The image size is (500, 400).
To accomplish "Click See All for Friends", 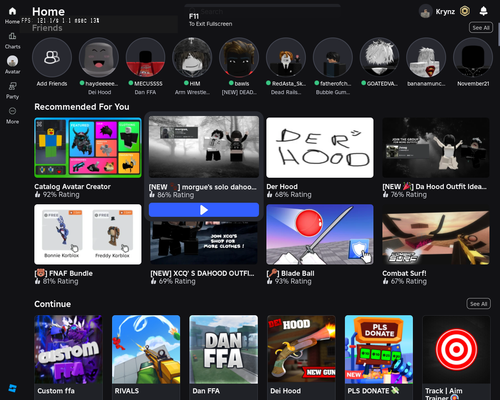I will coord(481,28).
